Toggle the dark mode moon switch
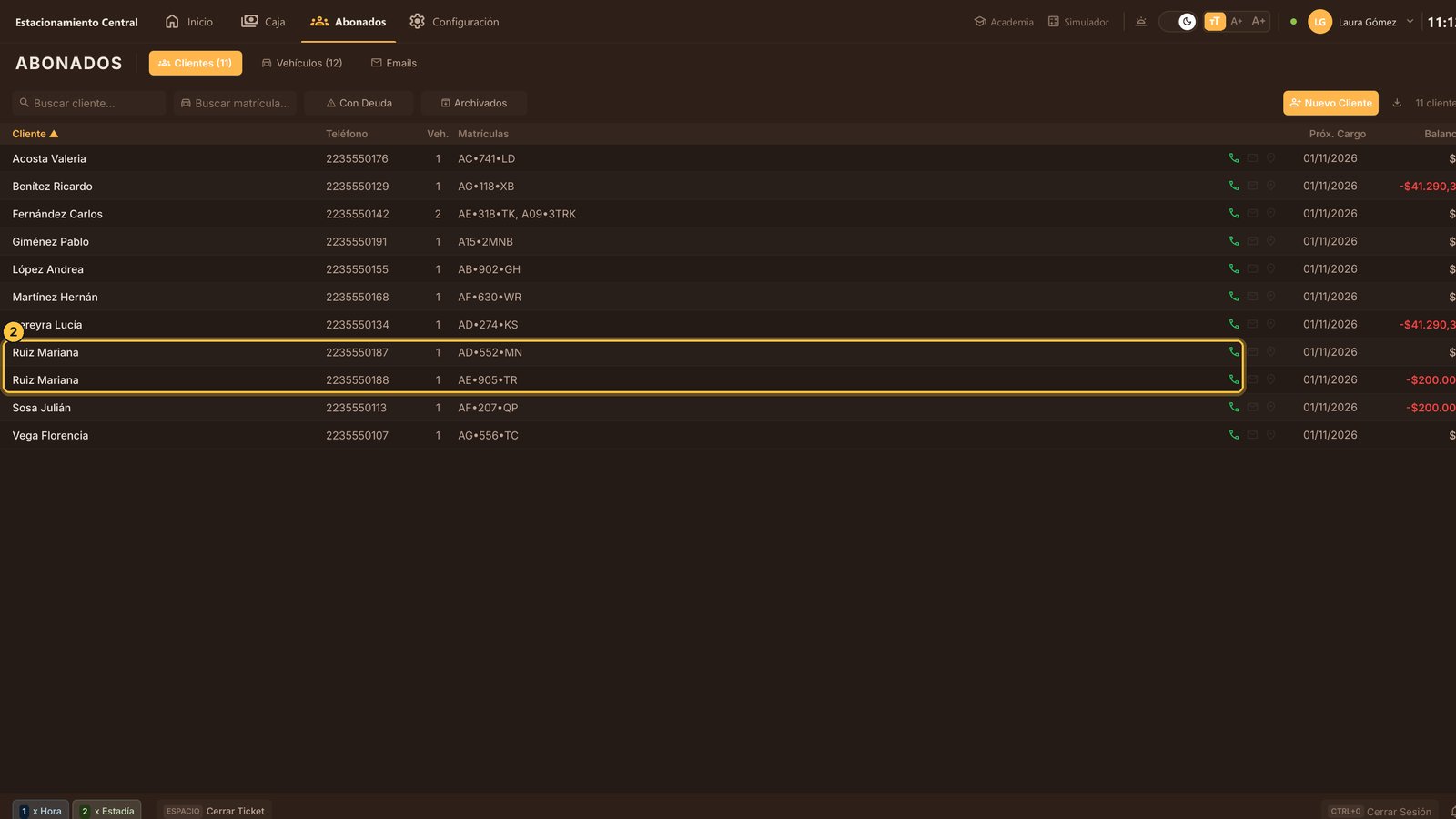Screen dimensions: 1456x819 pyautogui.click(x=1178, y=22)
